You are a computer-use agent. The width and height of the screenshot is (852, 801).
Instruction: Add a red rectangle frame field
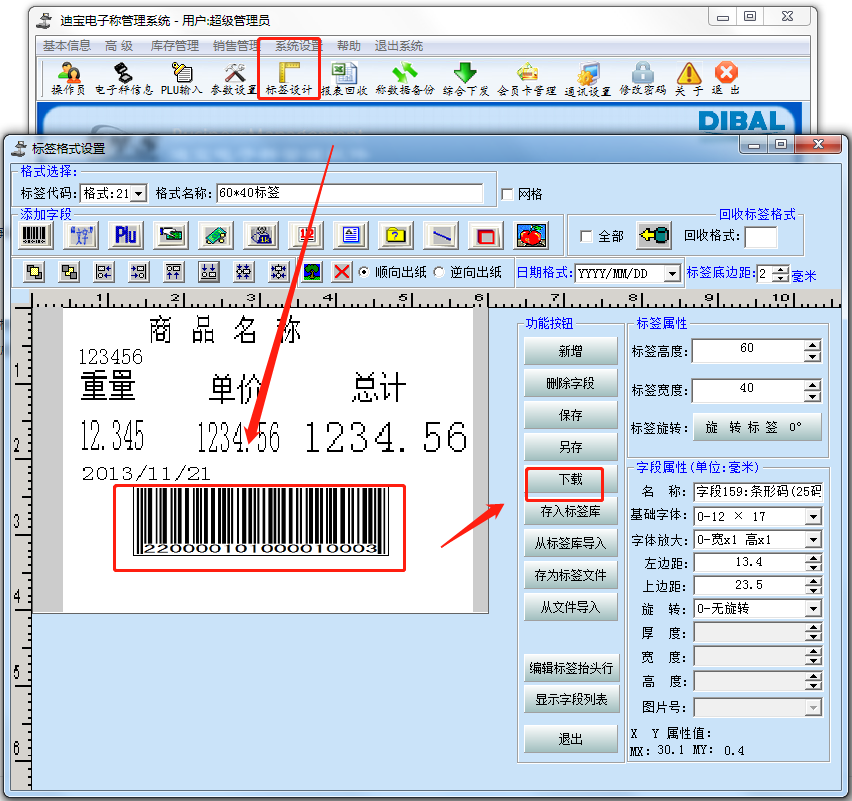(486, 235)
